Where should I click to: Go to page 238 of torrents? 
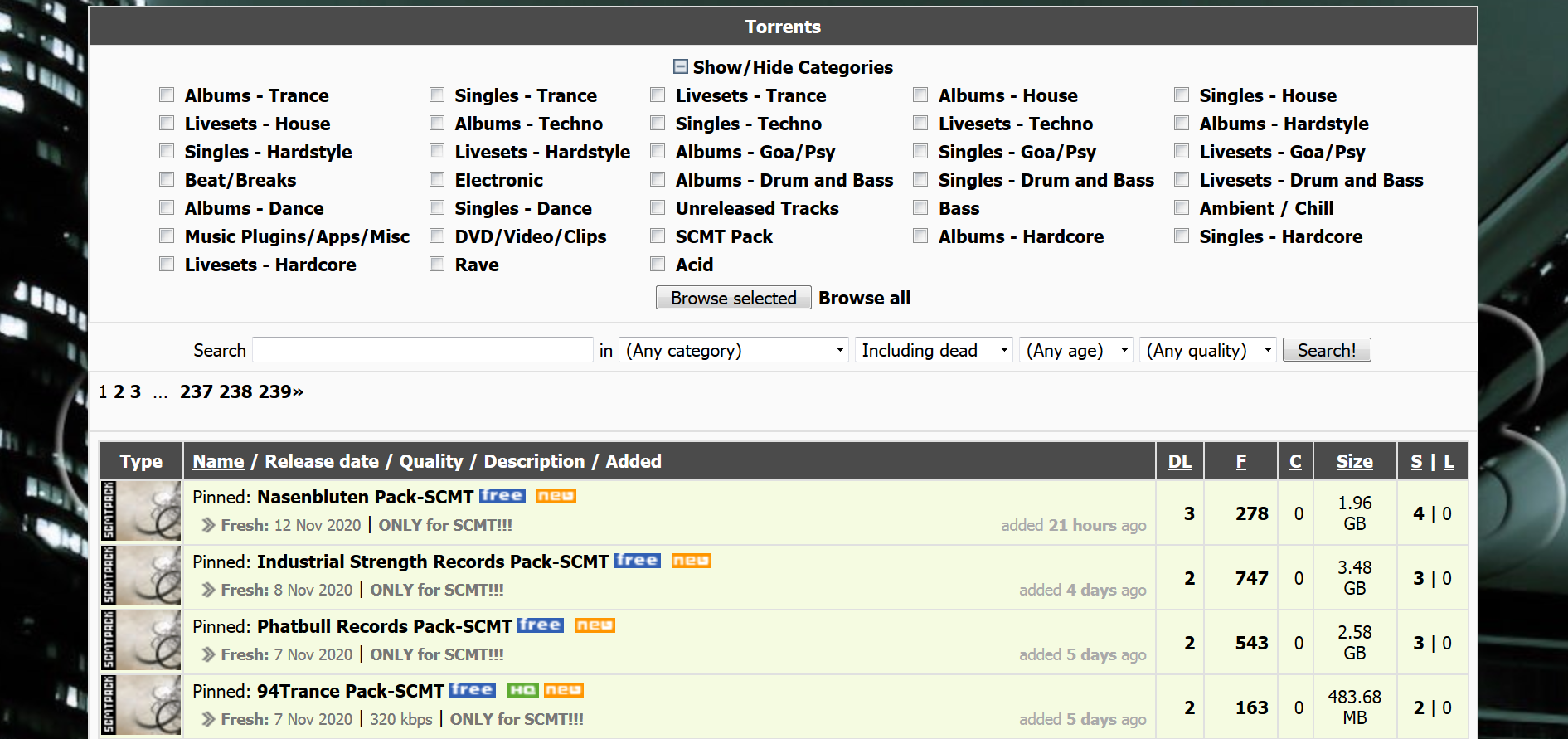point(235,391)
